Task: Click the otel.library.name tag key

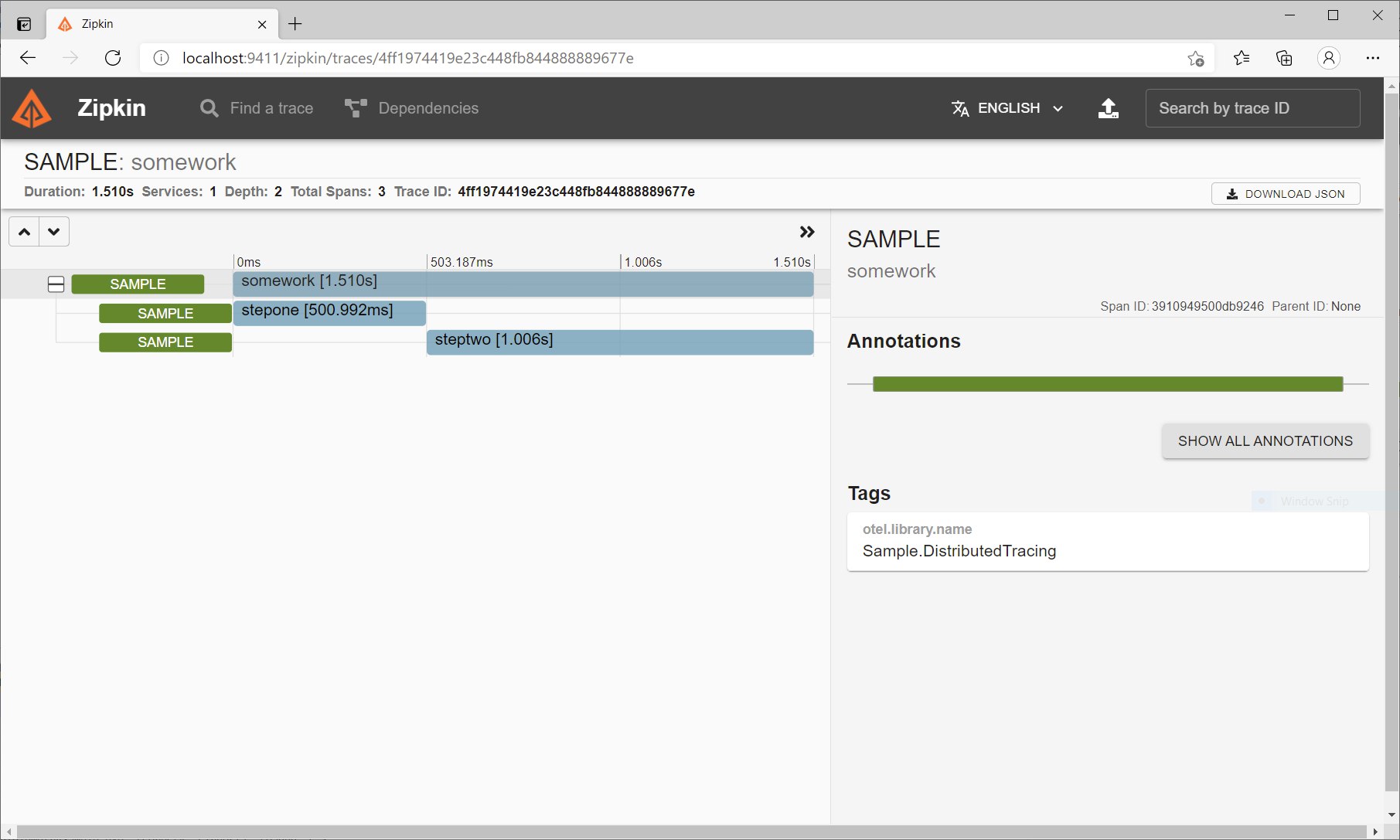Action: [917, 529]
